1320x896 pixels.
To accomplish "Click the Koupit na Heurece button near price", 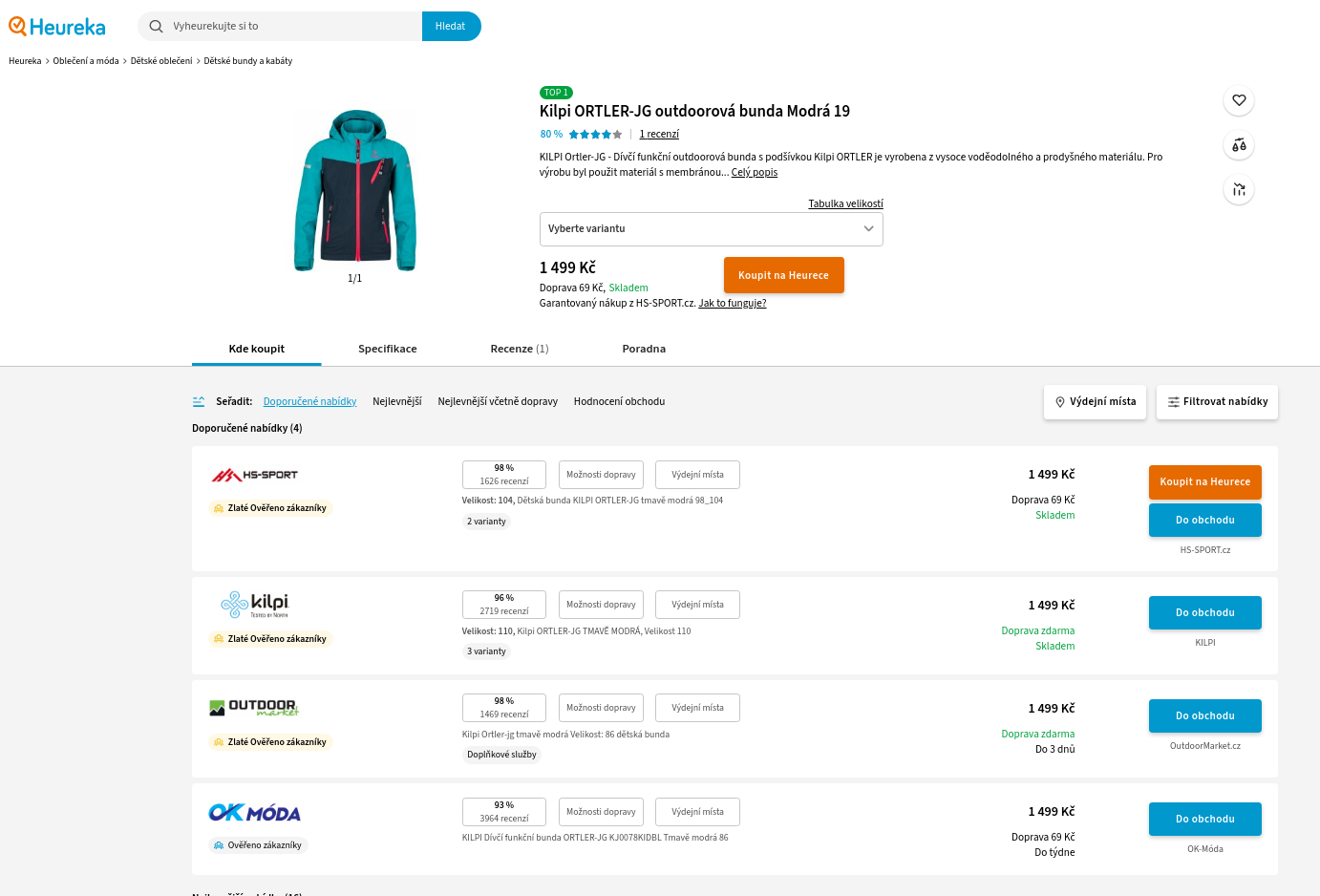I will coord(784,275).
